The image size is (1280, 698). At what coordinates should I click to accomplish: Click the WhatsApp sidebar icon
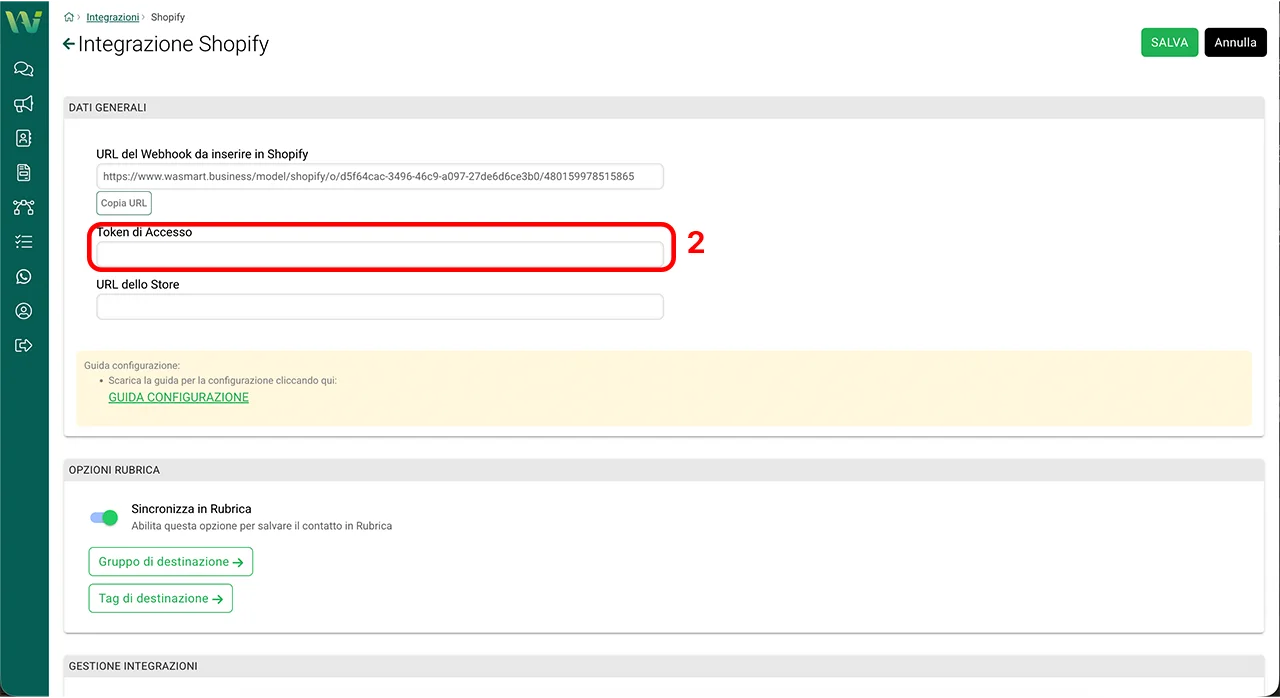(24, 277)
